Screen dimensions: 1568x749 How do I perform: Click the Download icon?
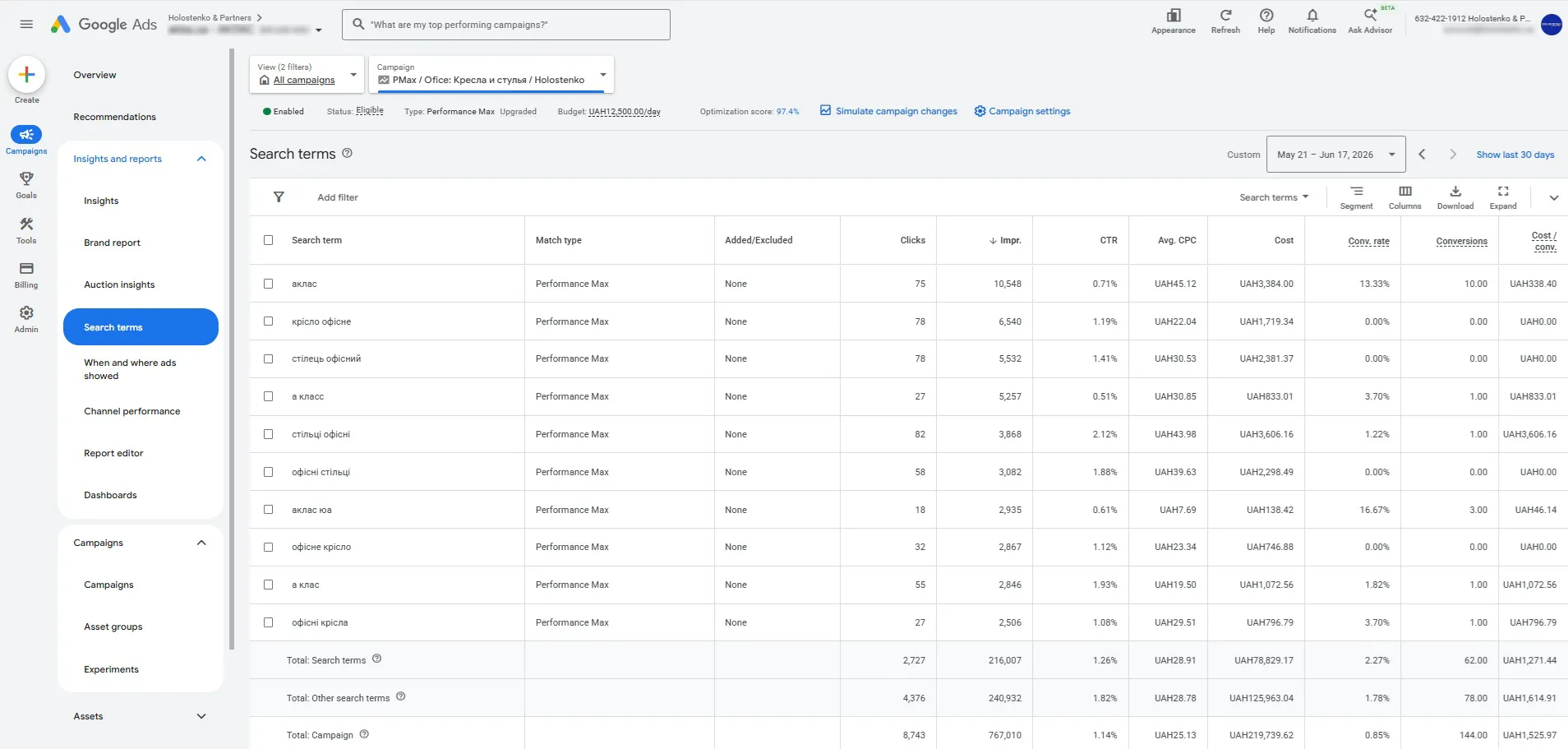point(1455,192)
